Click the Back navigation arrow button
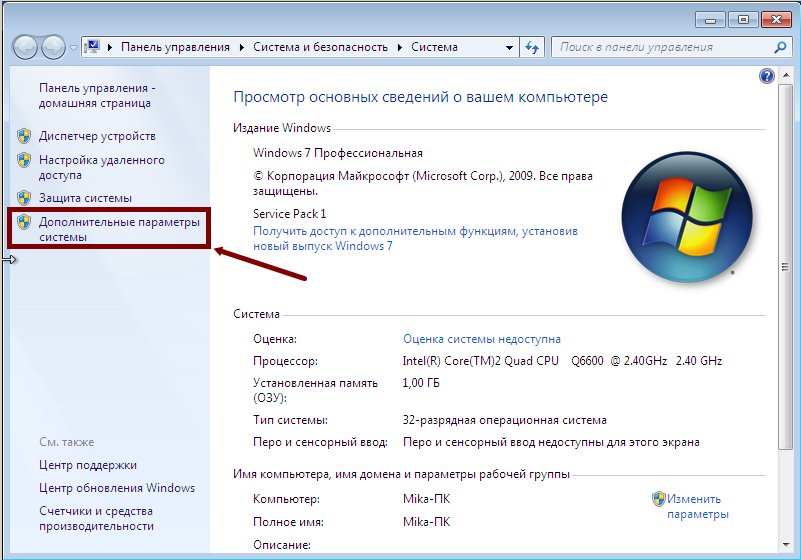 point(26,47)
